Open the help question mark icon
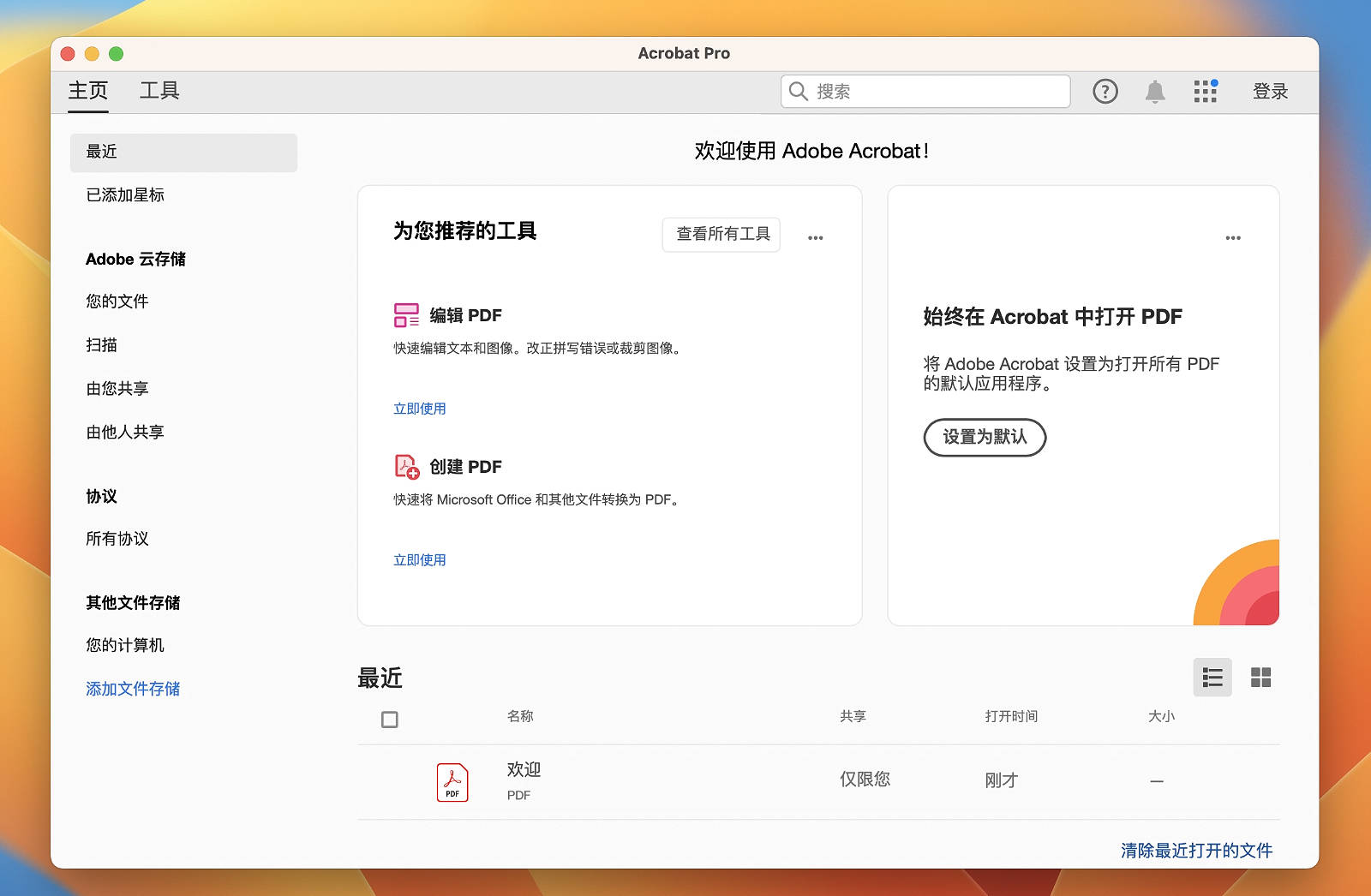 pyautogui.click(x=1105, y=91)
